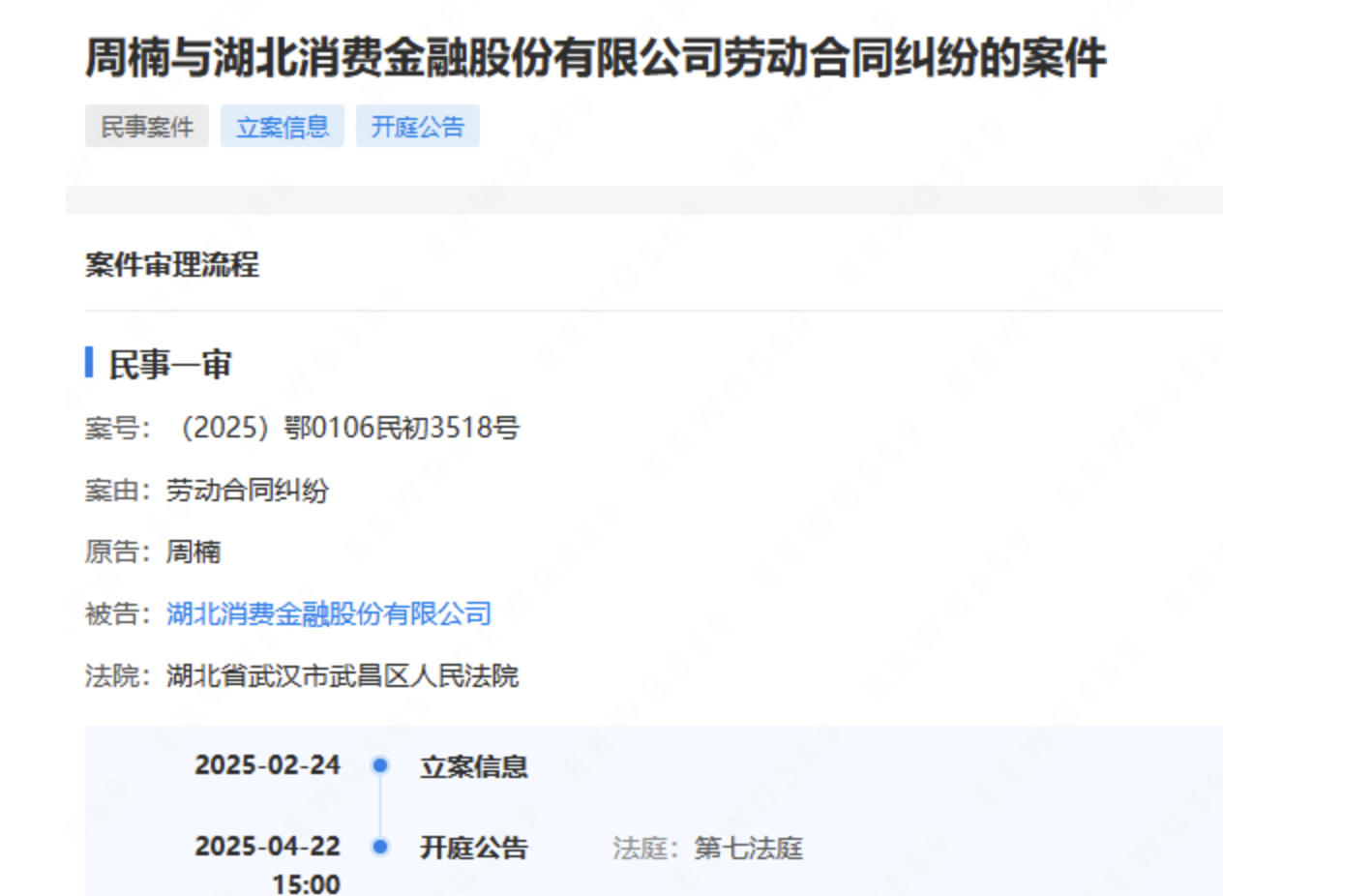Click the 2025-04-22 hearing date
1372x896 pixels.
click(267, 847)
